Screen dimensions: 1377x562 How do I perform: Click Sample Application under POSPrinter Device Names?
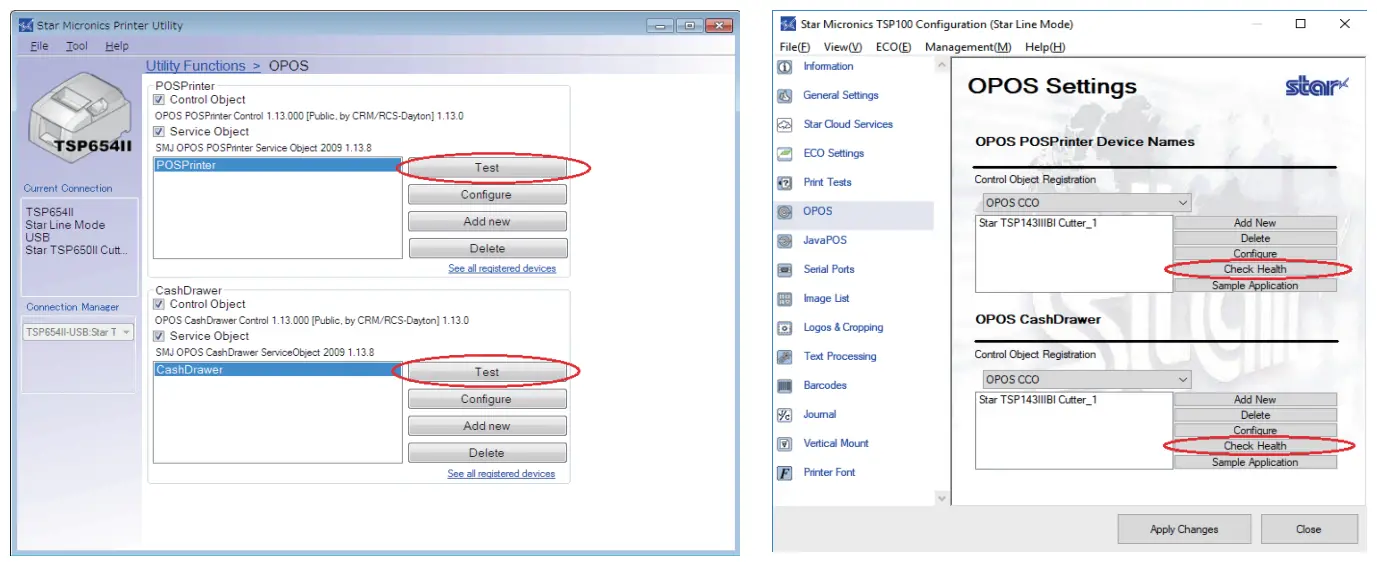click(x=1255, y=285)
